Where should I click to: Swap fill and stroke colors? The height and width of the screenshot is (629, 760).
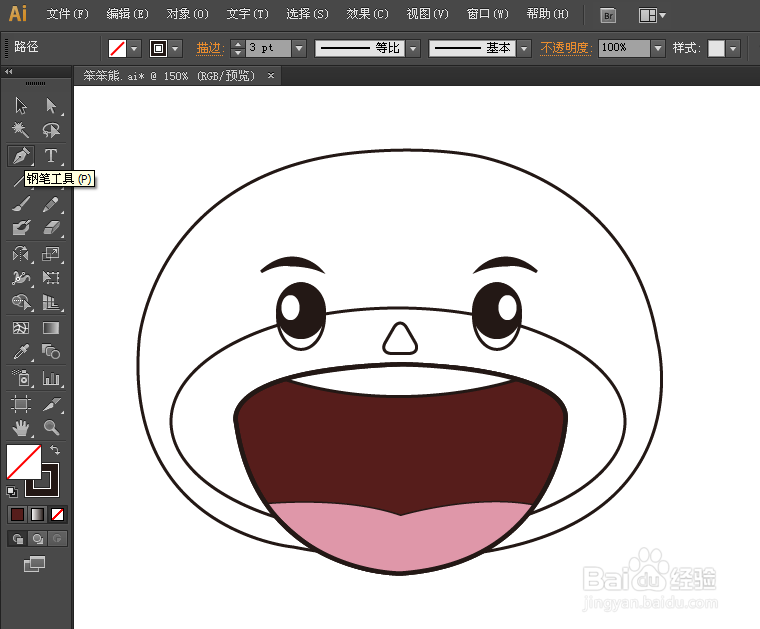coord(55,450)
